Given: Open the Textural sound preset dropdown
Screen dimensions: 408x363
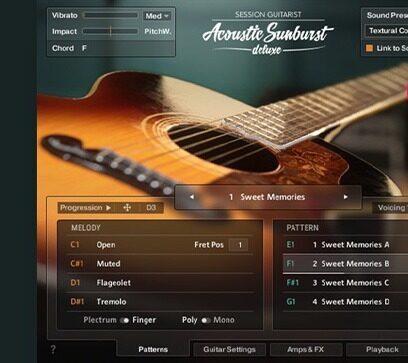Looking at the screenshot, I should coord(386,31).
